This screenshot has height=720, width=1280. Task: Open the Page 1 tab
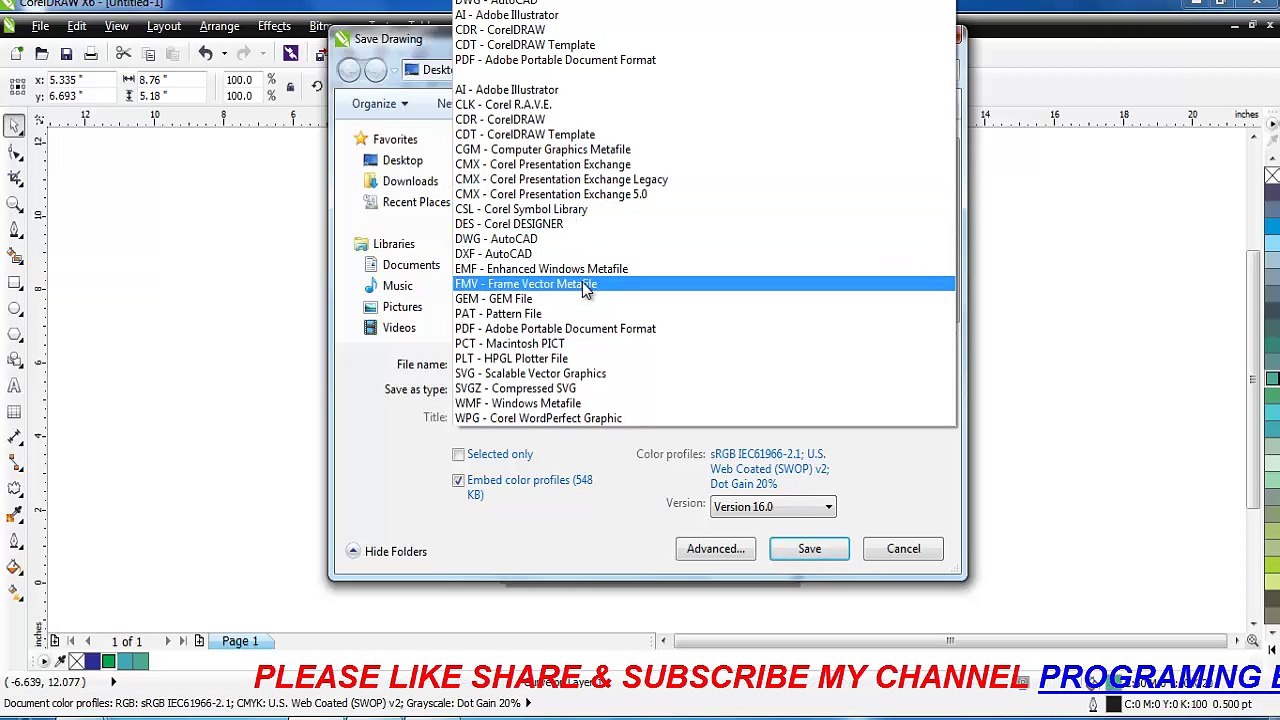(x=240, y=641)
